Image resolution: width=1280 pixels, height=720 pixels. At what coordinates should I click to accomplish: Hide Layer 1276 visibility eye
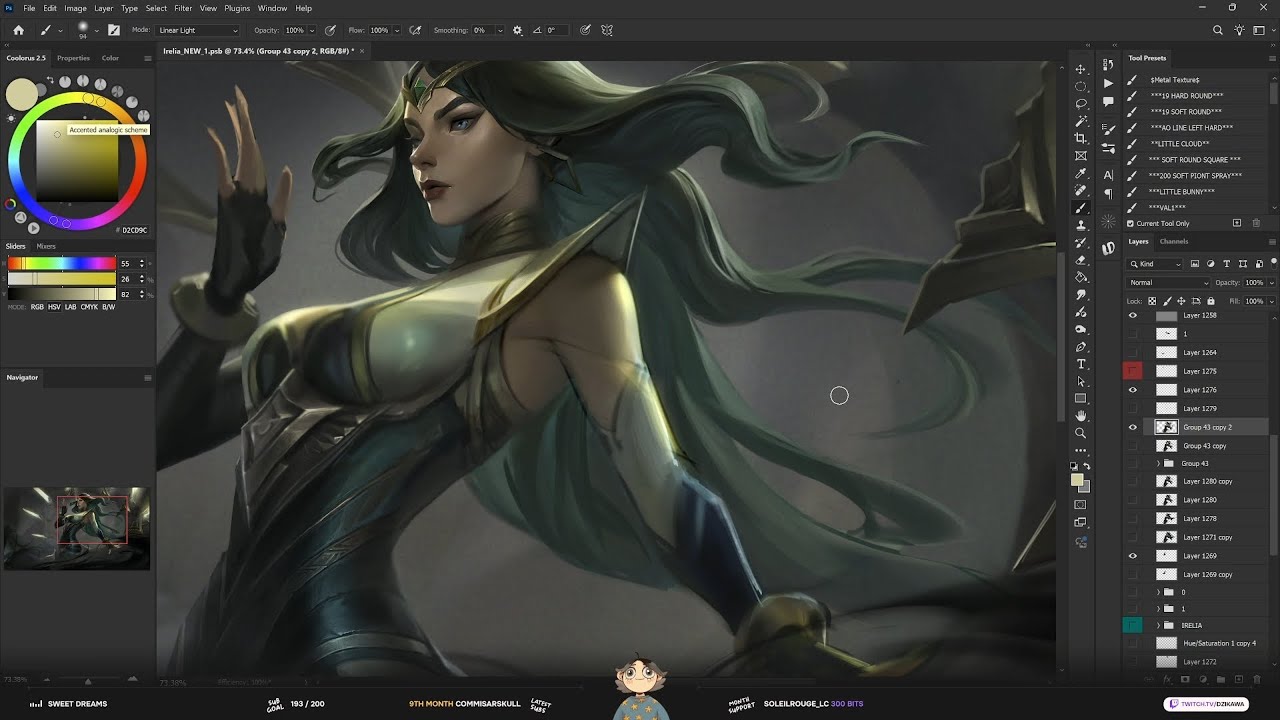(1133, 390)
